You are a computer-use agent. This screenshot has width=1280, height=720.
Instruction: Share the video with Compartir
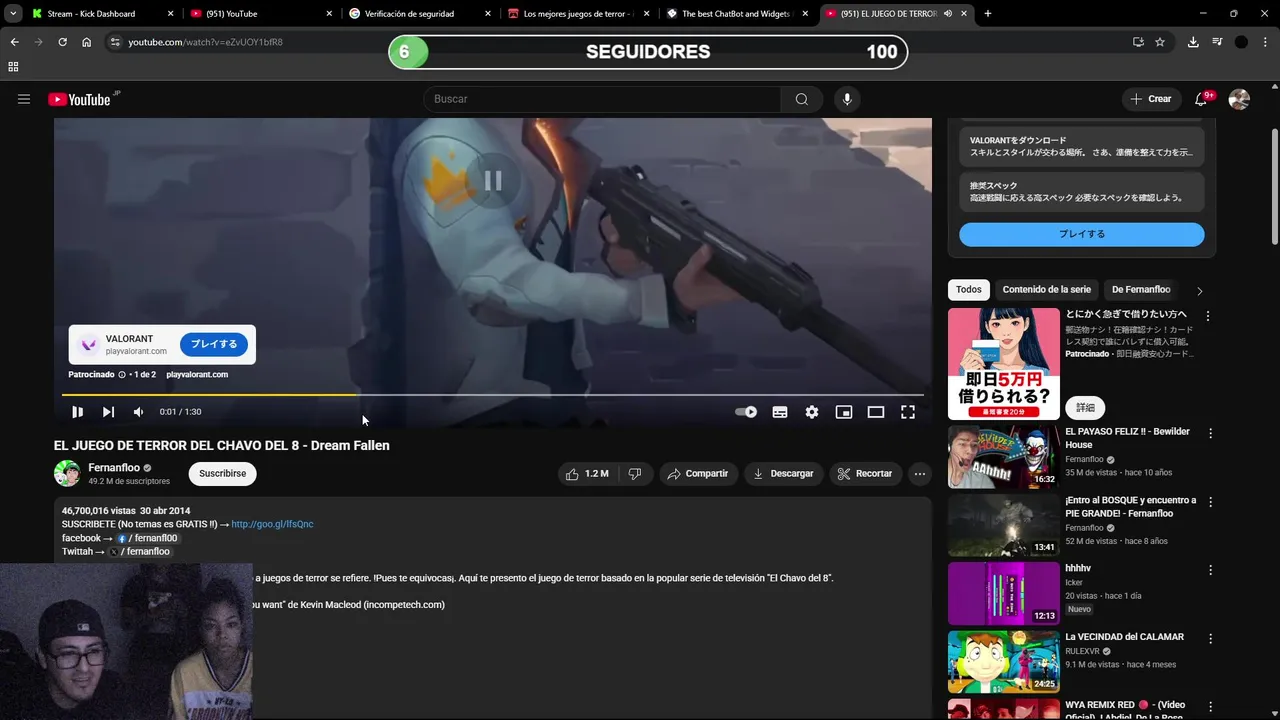(x=698, y=474)
